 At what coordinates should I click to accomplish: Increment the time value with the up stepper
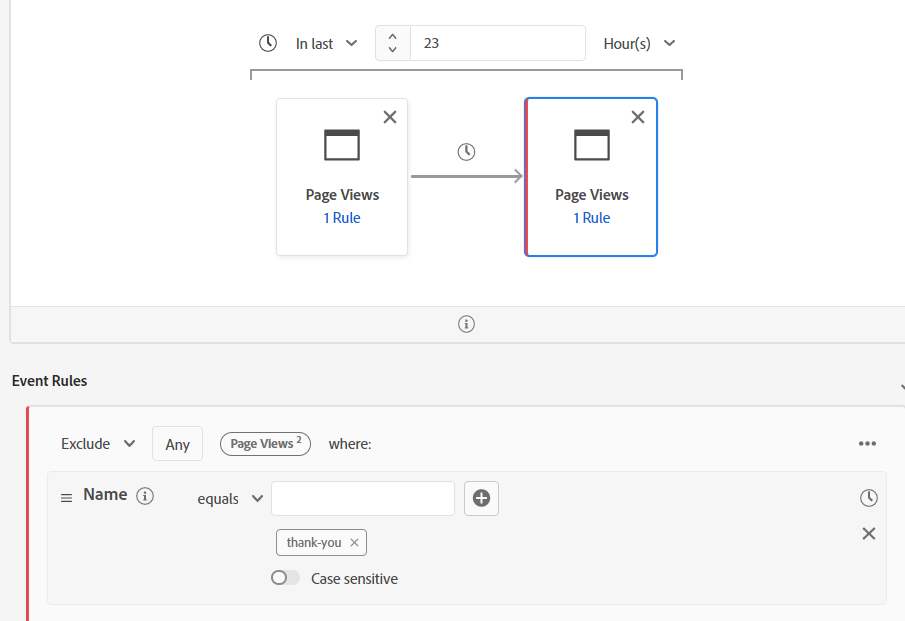pos(392,36)
